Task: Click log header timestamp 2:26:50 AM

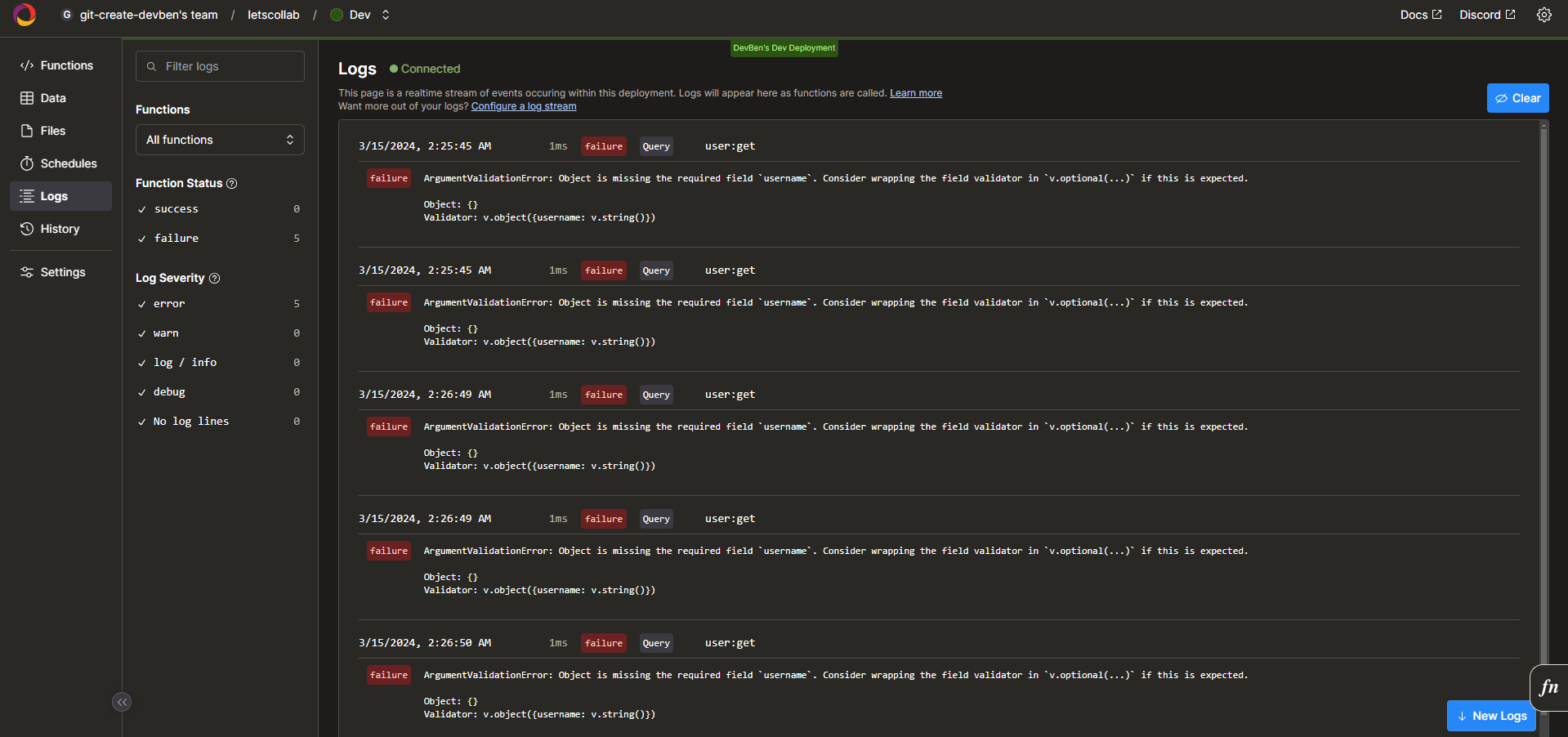Action: (x=425, y=643)
